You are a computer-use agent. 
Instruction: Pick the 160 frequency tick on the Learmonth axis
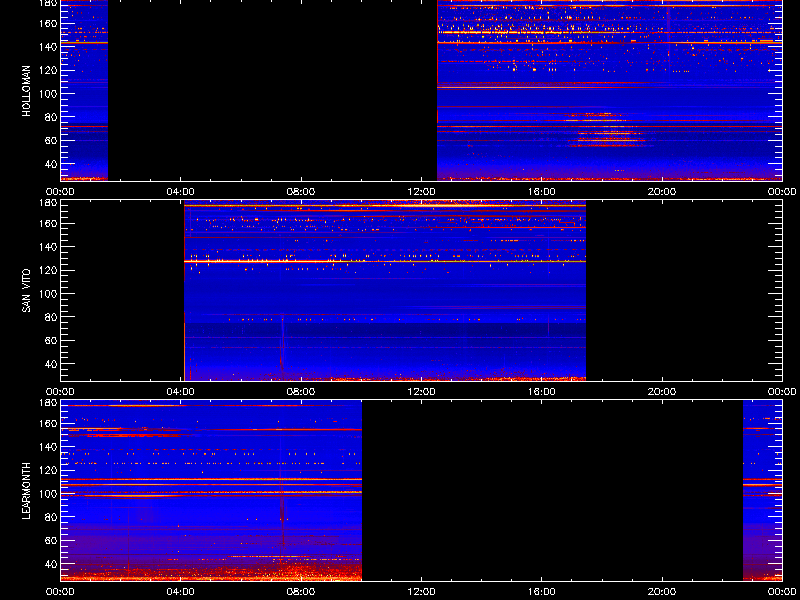point(49,423)
